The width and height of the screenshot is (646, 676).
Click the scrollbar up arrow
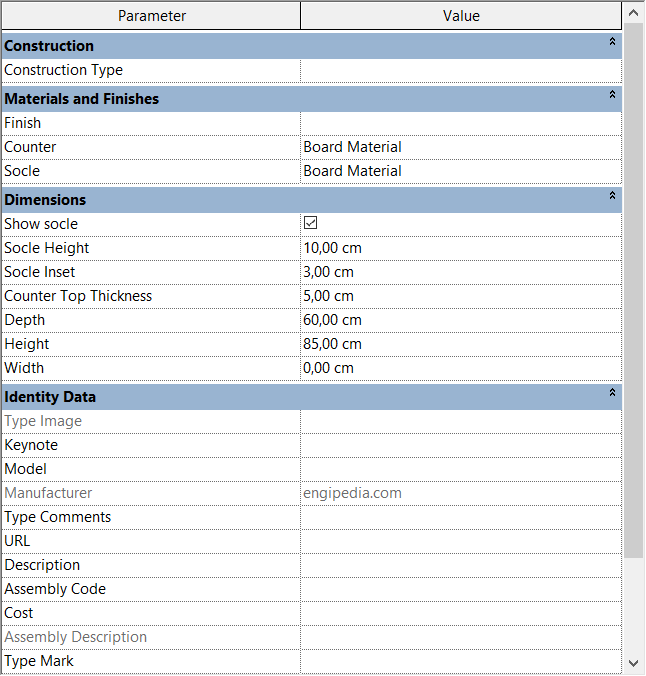(633, 13)
